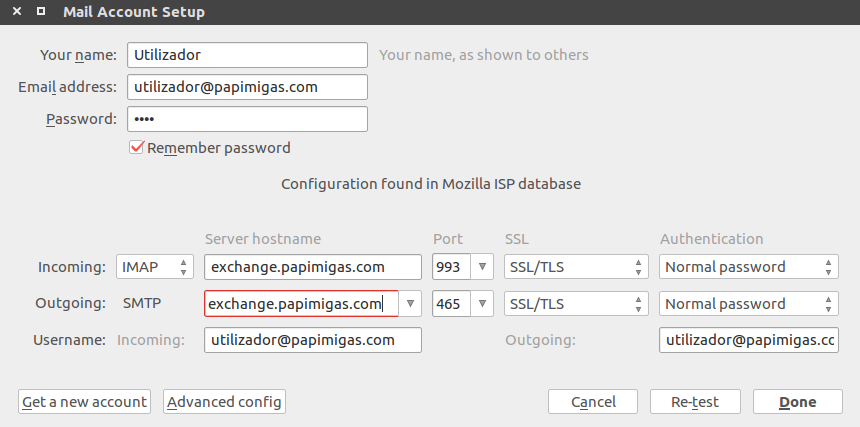
Task: Focus the Password field
Action: tap(247, 120)
